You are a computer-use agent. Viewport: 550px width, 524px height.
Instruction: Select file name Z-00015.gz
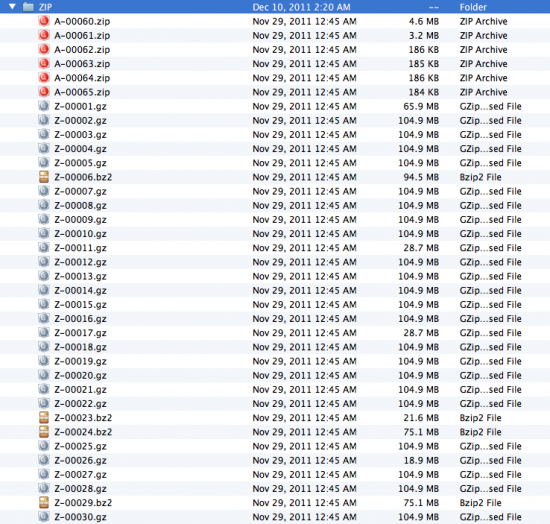coord(80,305)
